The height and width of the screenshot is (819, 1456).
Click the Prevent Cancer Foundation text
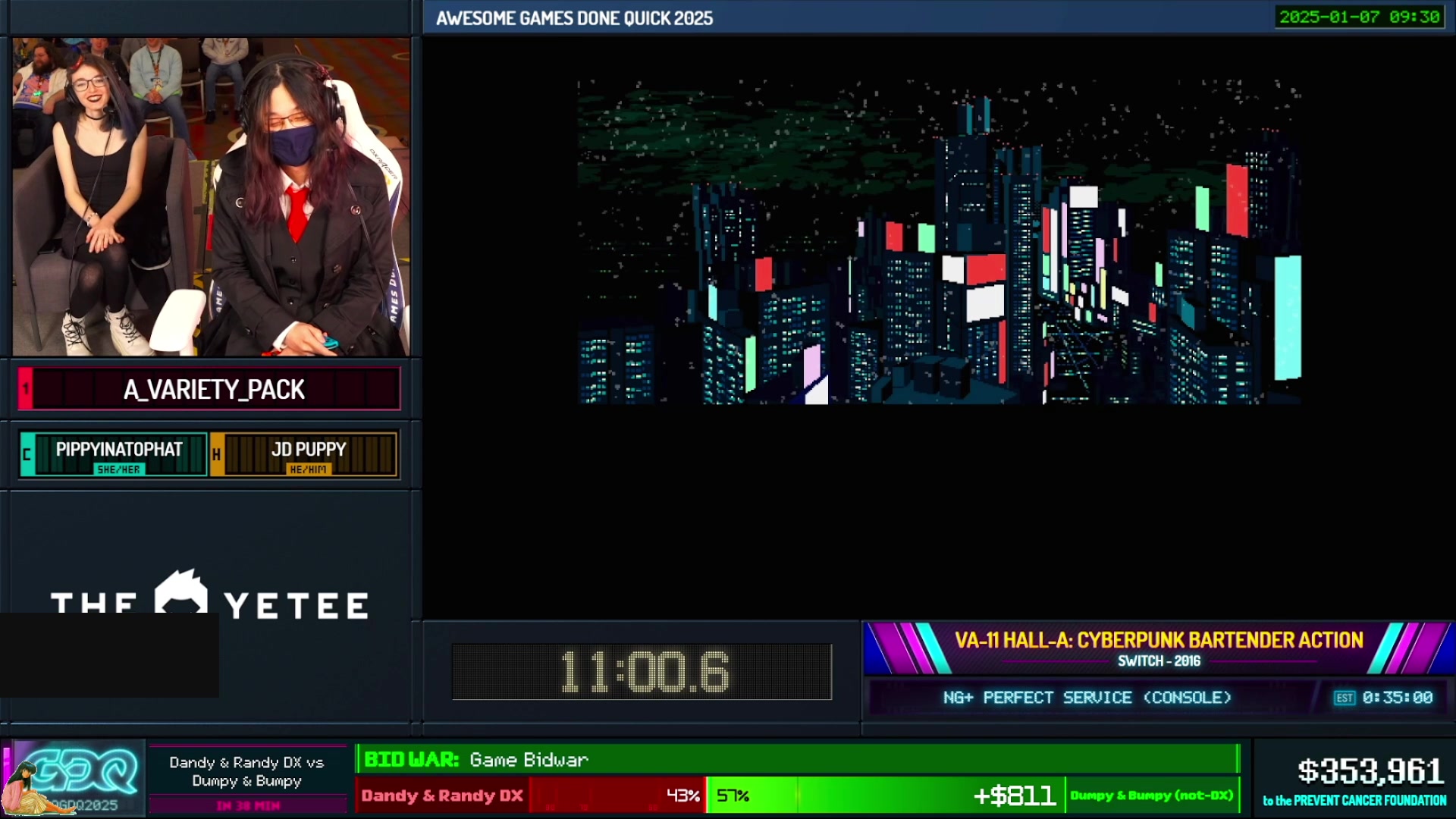(1354, 801)
